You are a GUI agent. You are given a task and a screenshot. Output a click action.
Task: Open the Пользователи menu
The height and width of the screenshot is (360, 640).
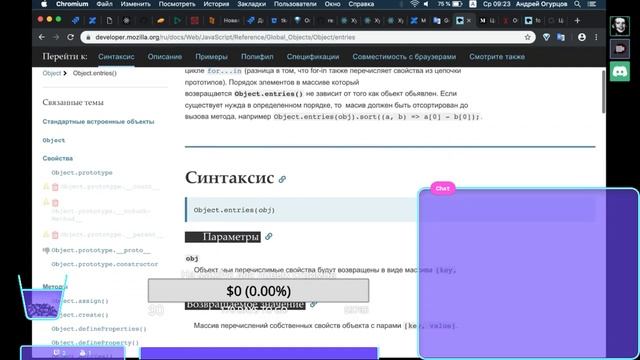point(295,4)
